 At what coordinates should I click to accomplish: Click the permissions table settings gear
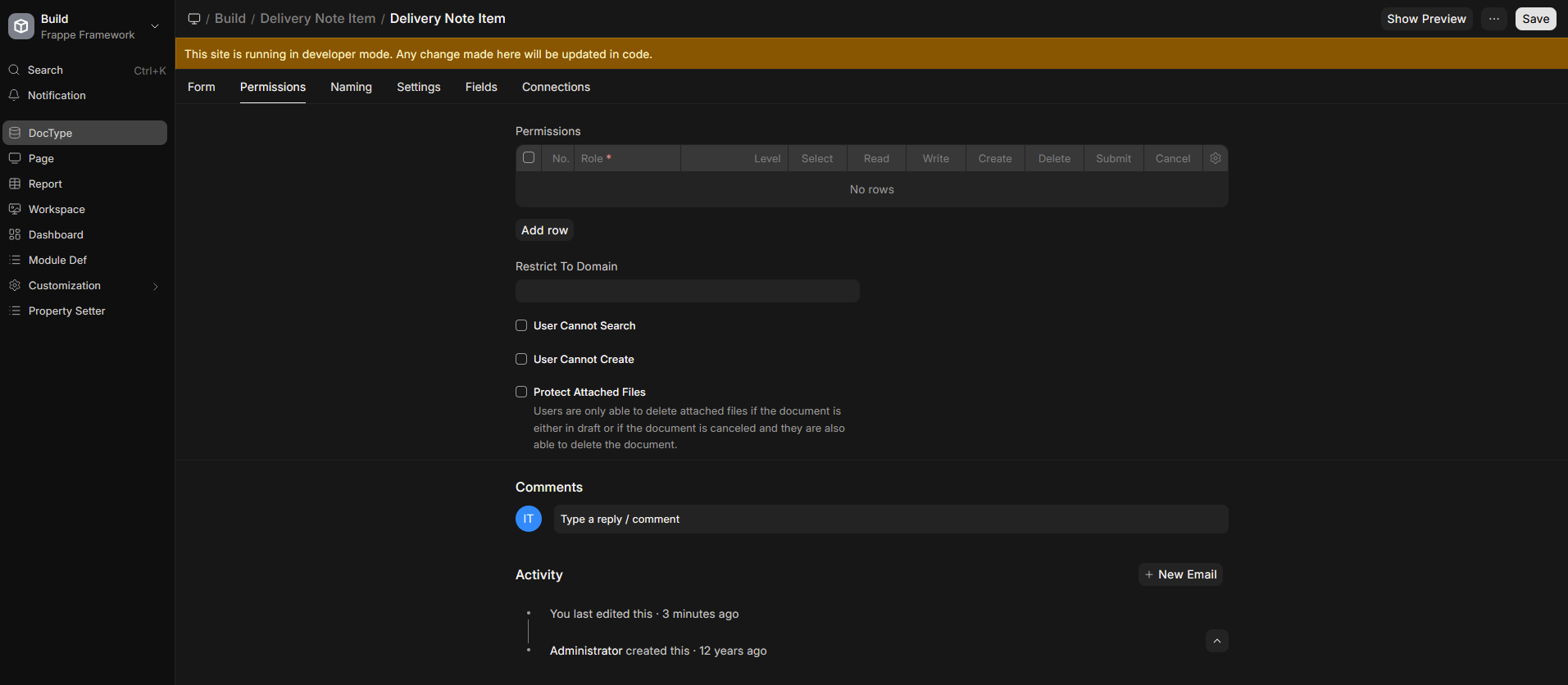coord(1216,158)
